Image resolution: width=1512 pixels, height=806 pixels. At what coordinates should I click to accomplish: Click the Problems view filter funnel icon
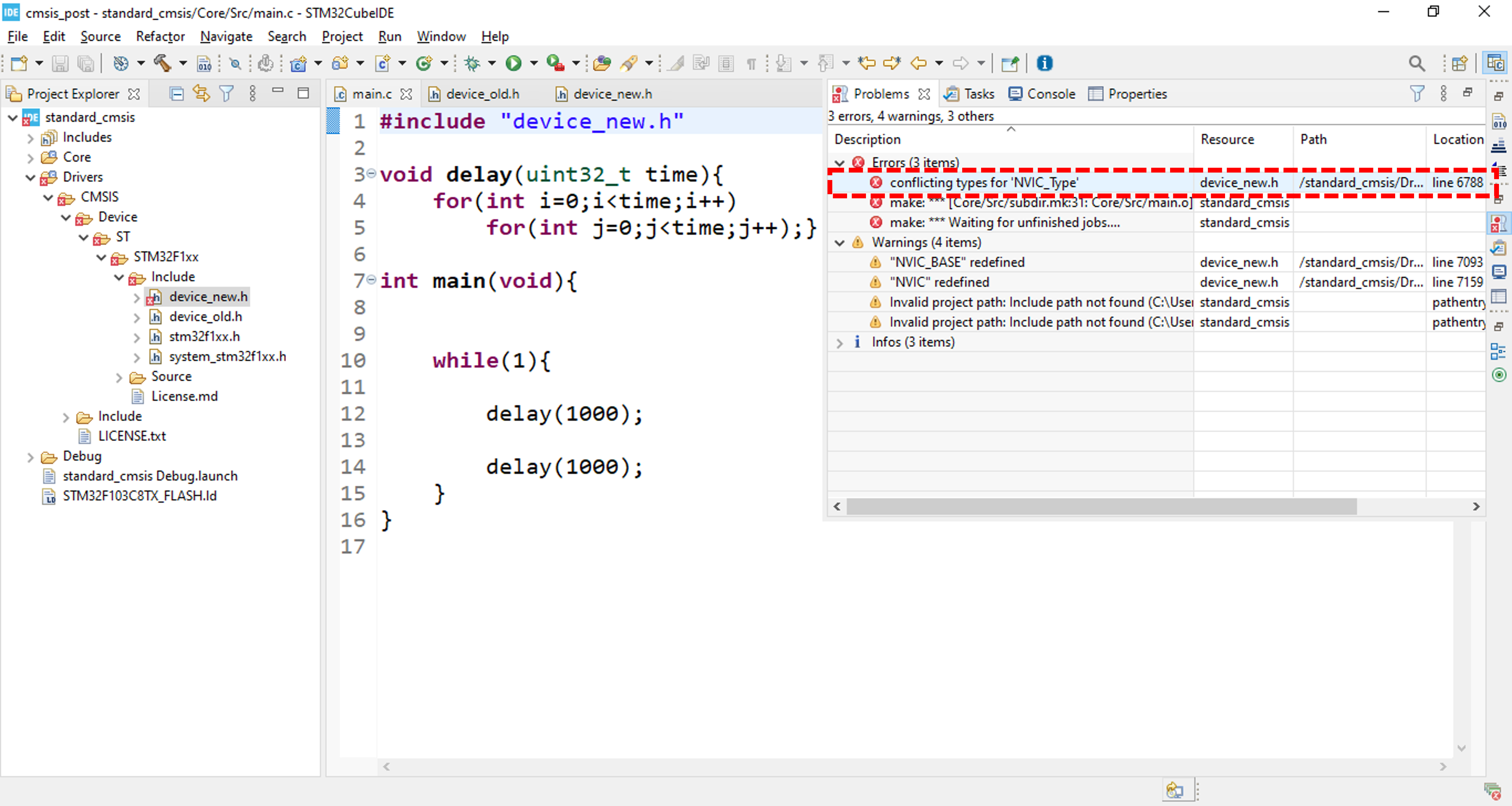pyautogui.click(x=1417, y=93)
